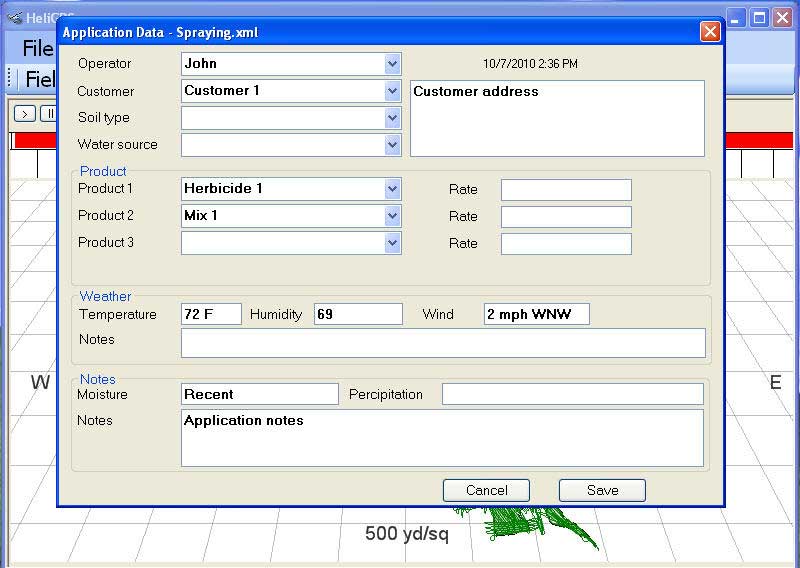
Task: Open the File menu
Action: (37, 48)
